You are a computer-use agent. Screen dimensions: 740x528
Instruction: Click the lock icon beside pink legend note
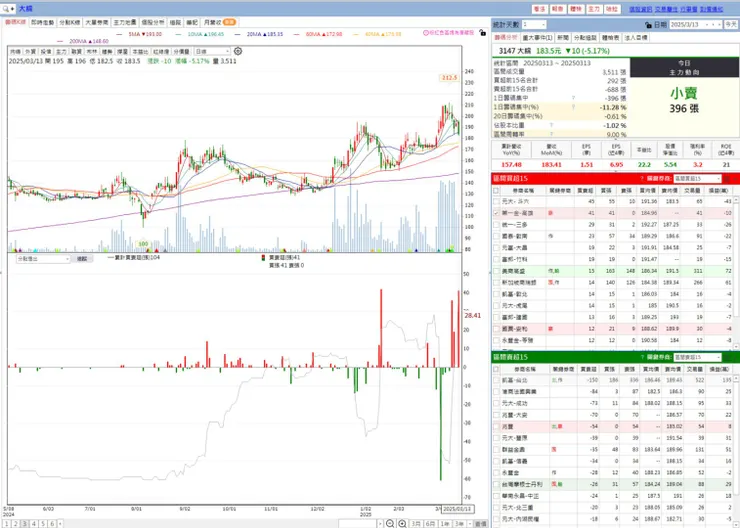(x=482, y=33)
